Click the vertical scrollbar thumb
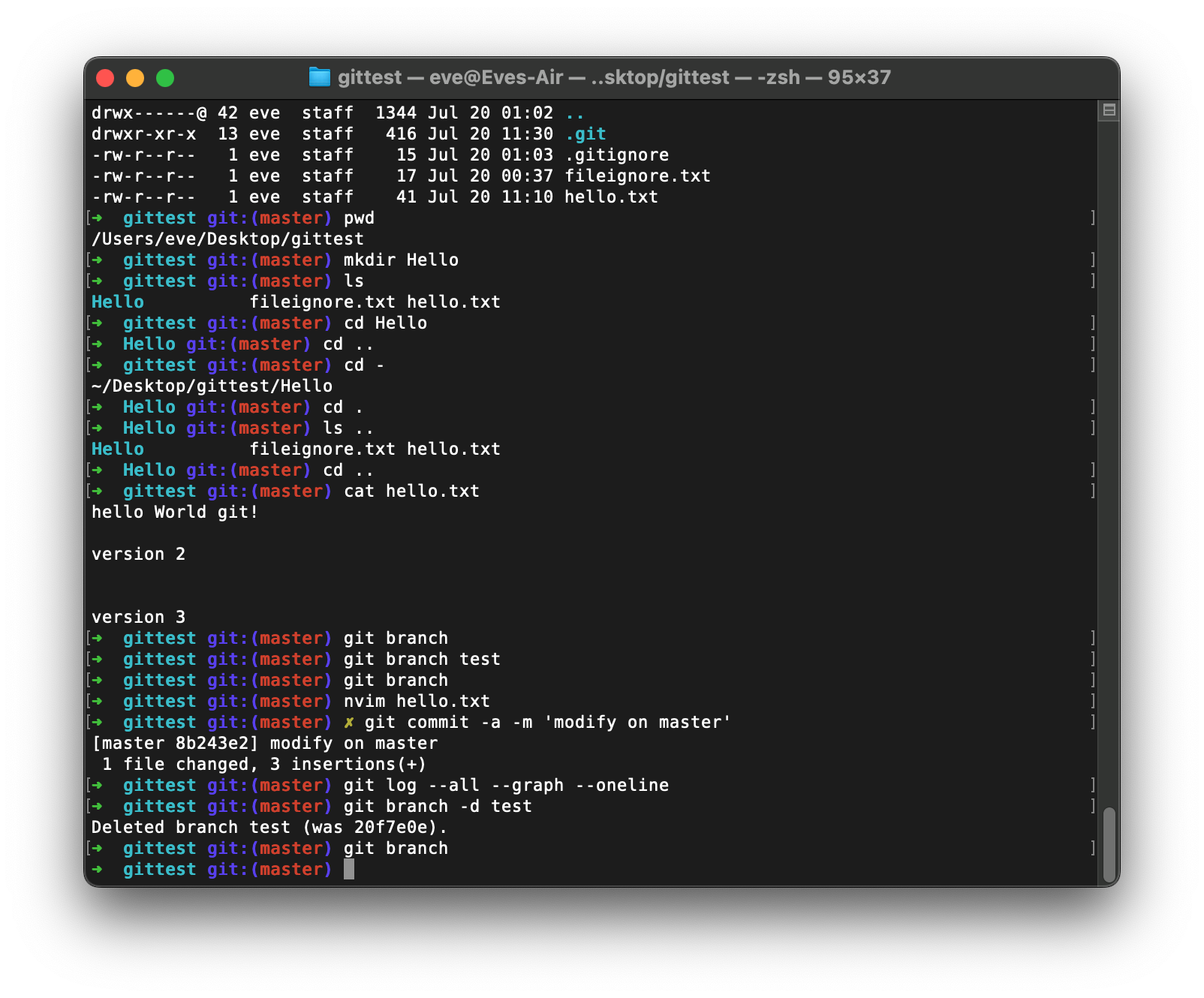This screenshot has width=1204, height=998. pyautogui.click(x=1109, y=845)
